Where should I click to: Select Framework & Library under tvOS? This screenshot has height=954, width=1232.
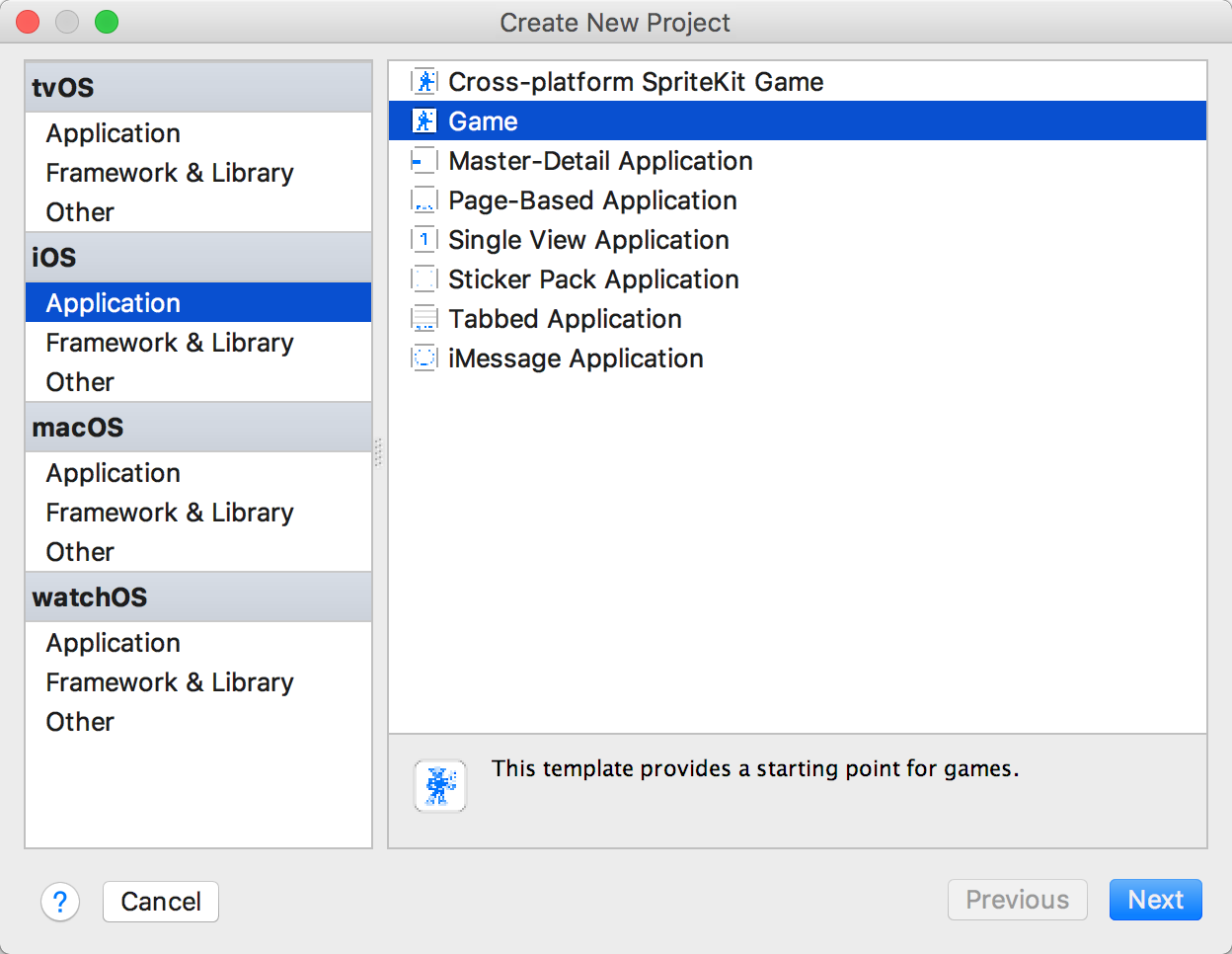pyautogui.click(x=198, y=172)
